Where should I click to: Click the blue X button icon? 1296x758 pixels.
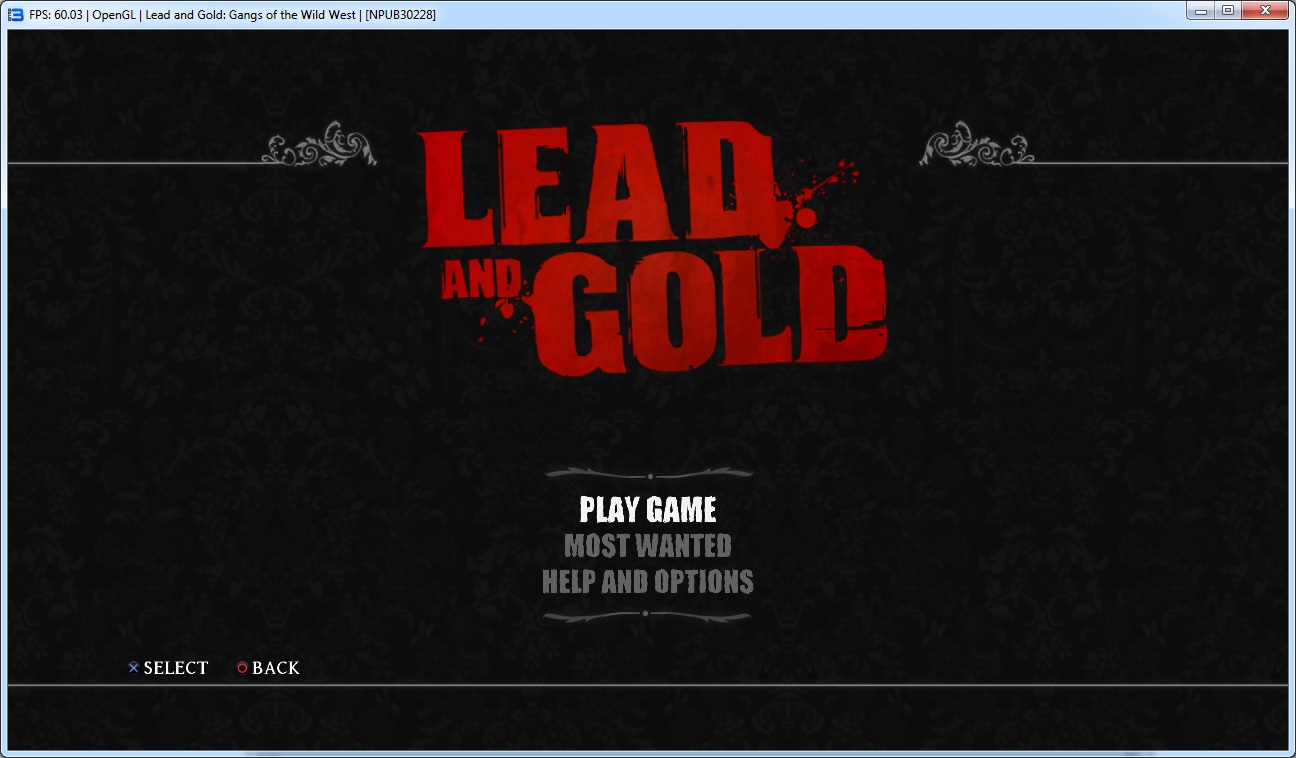pos(134,668)
